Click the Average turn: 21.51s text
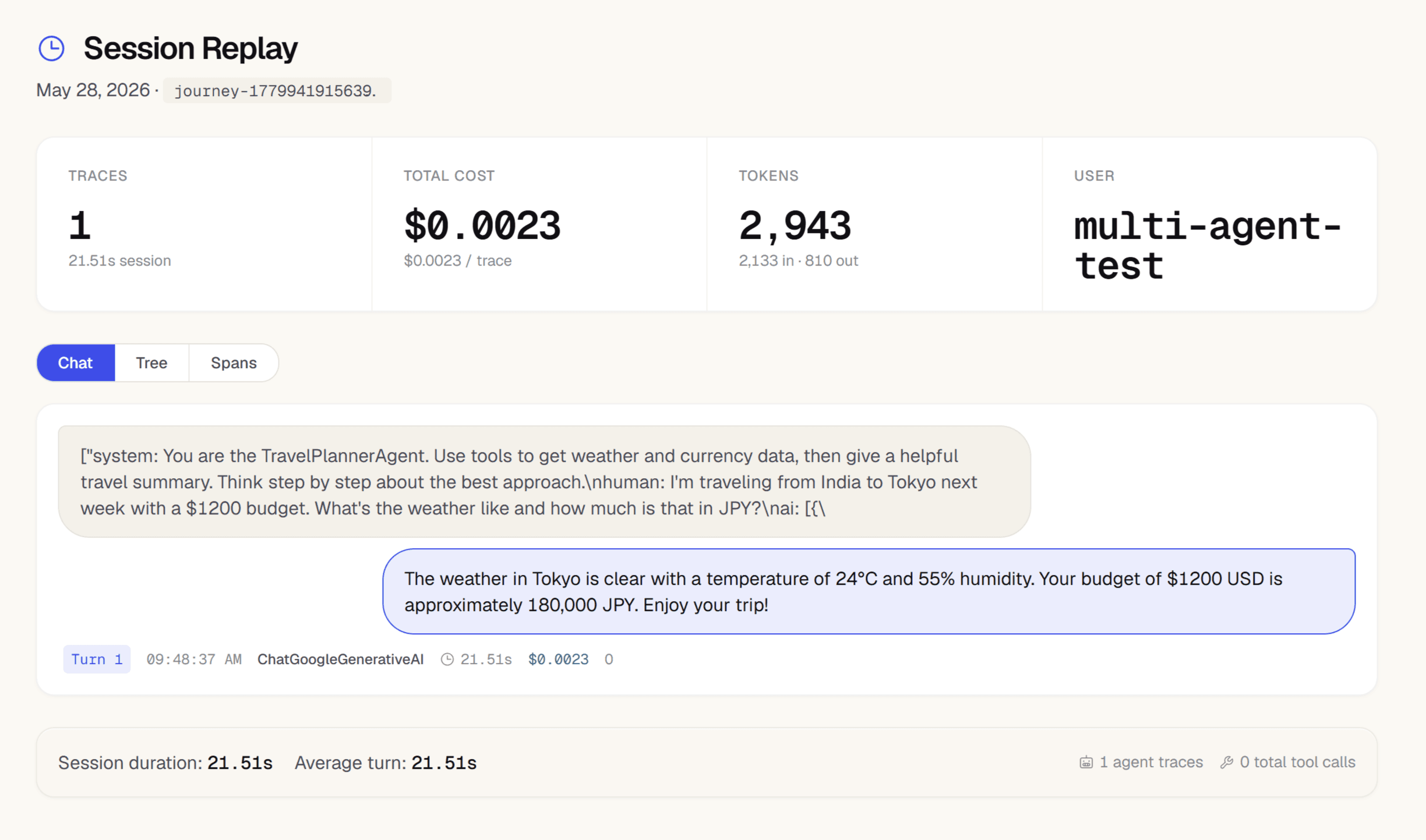Image resolution: width=1426 pixels, height=840 pixels. click(386, 763)
